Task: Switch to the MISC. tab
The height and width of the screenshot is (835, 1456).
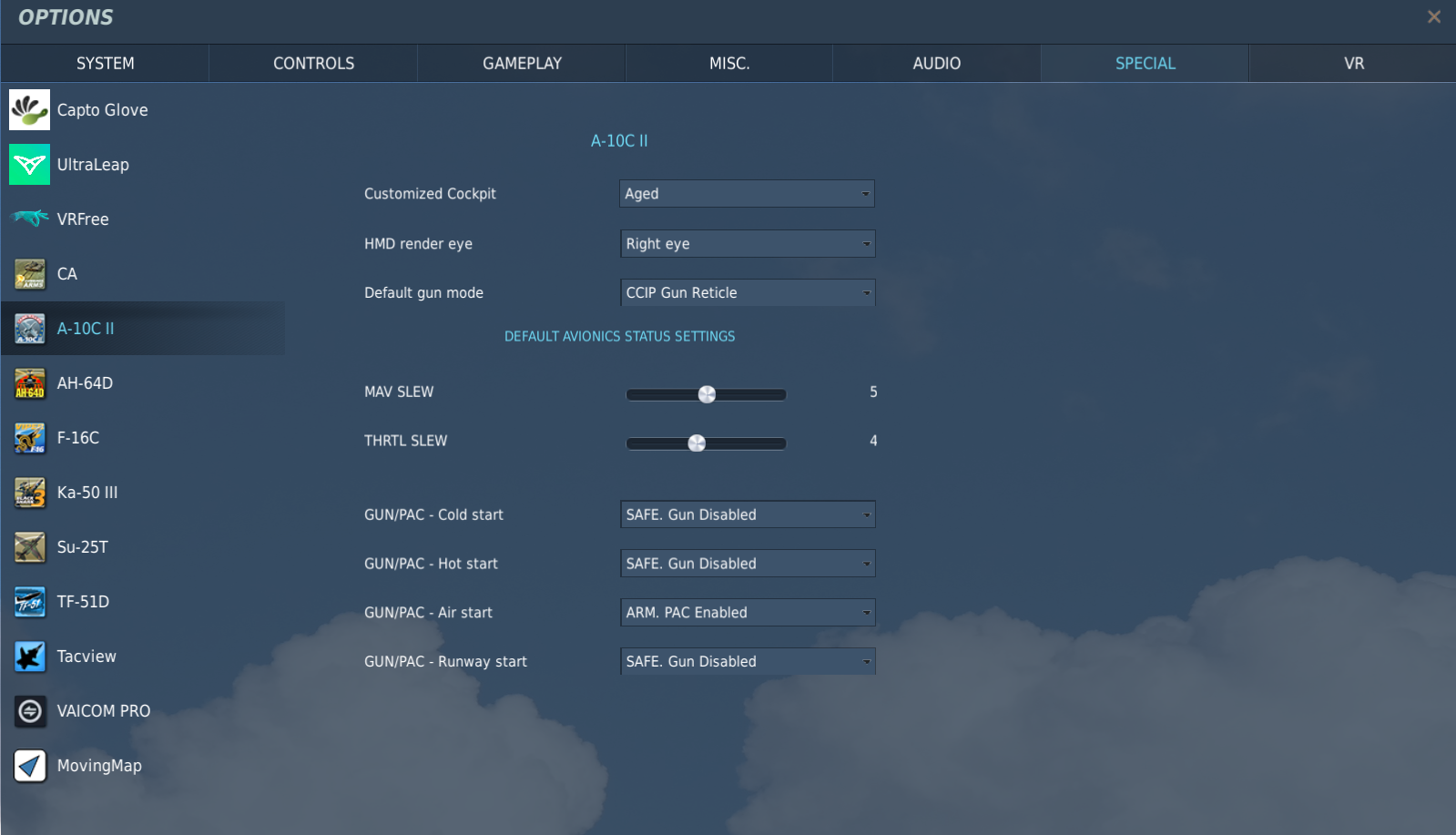Action: click(x=729, y=64)
